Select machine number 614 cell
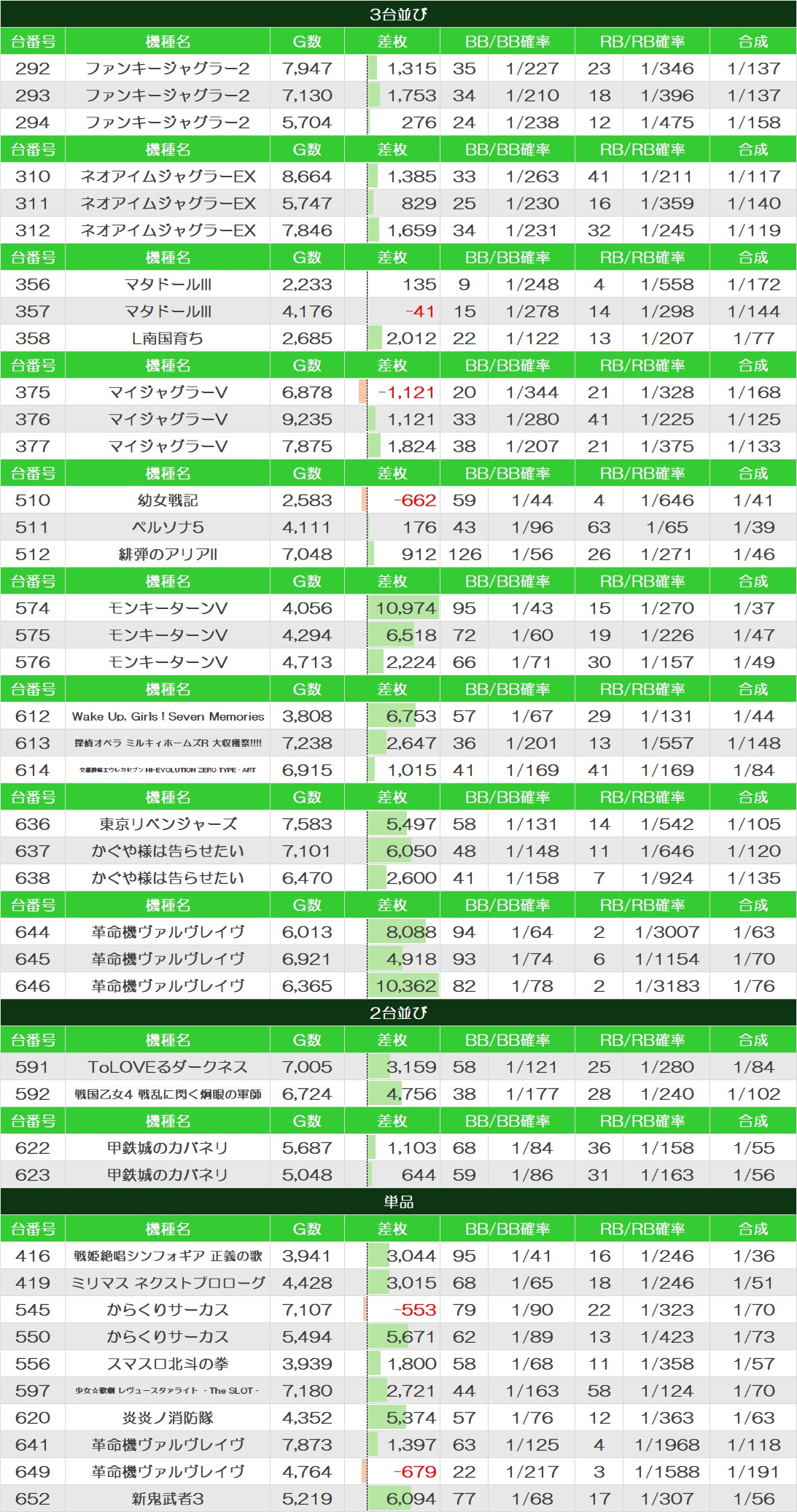The width and height of the screenshot is (797, 1512). (33, 770)
